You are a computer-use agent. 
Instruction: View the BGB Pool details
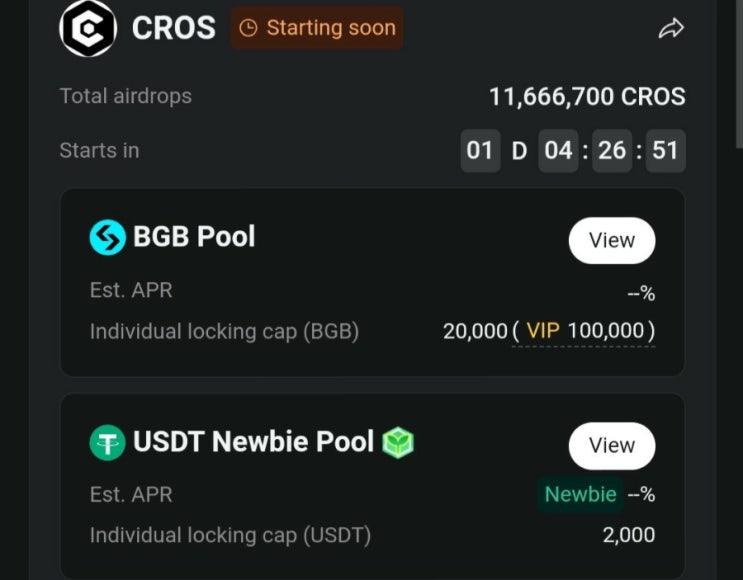tap(612, 241)
